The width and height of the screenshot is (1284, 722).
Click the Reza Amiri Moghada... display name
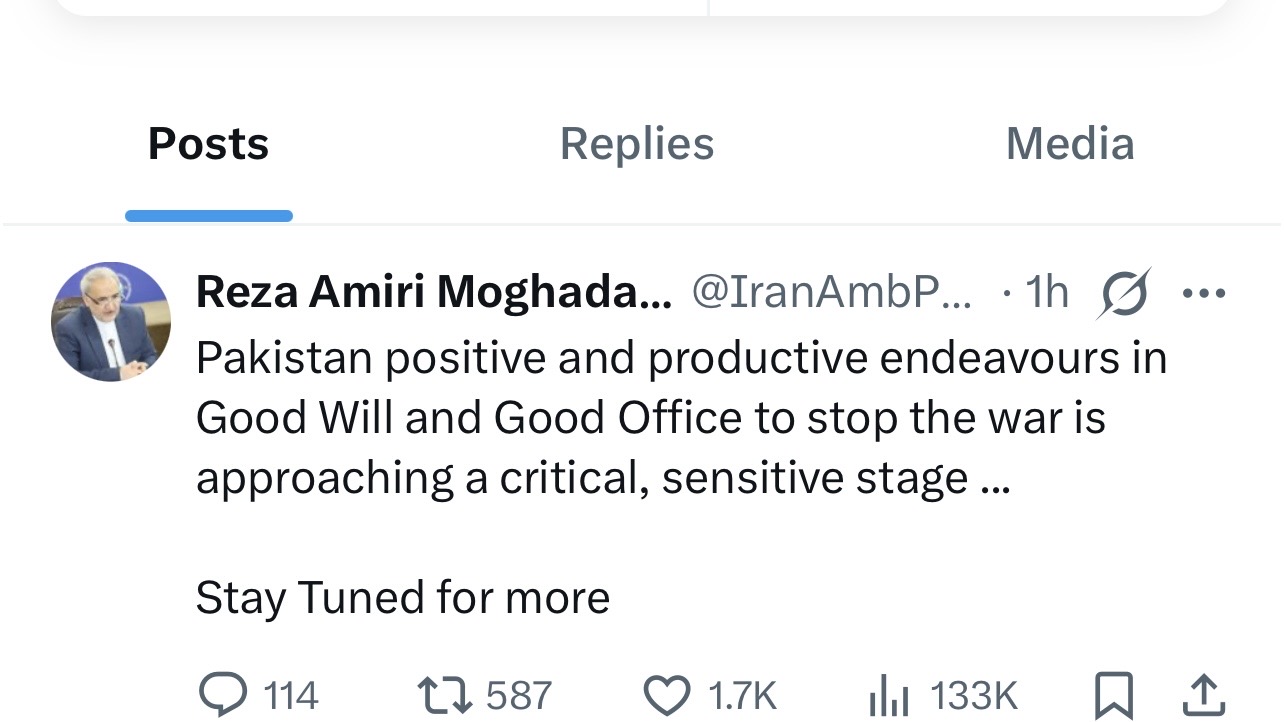click(x=434, y=293)
